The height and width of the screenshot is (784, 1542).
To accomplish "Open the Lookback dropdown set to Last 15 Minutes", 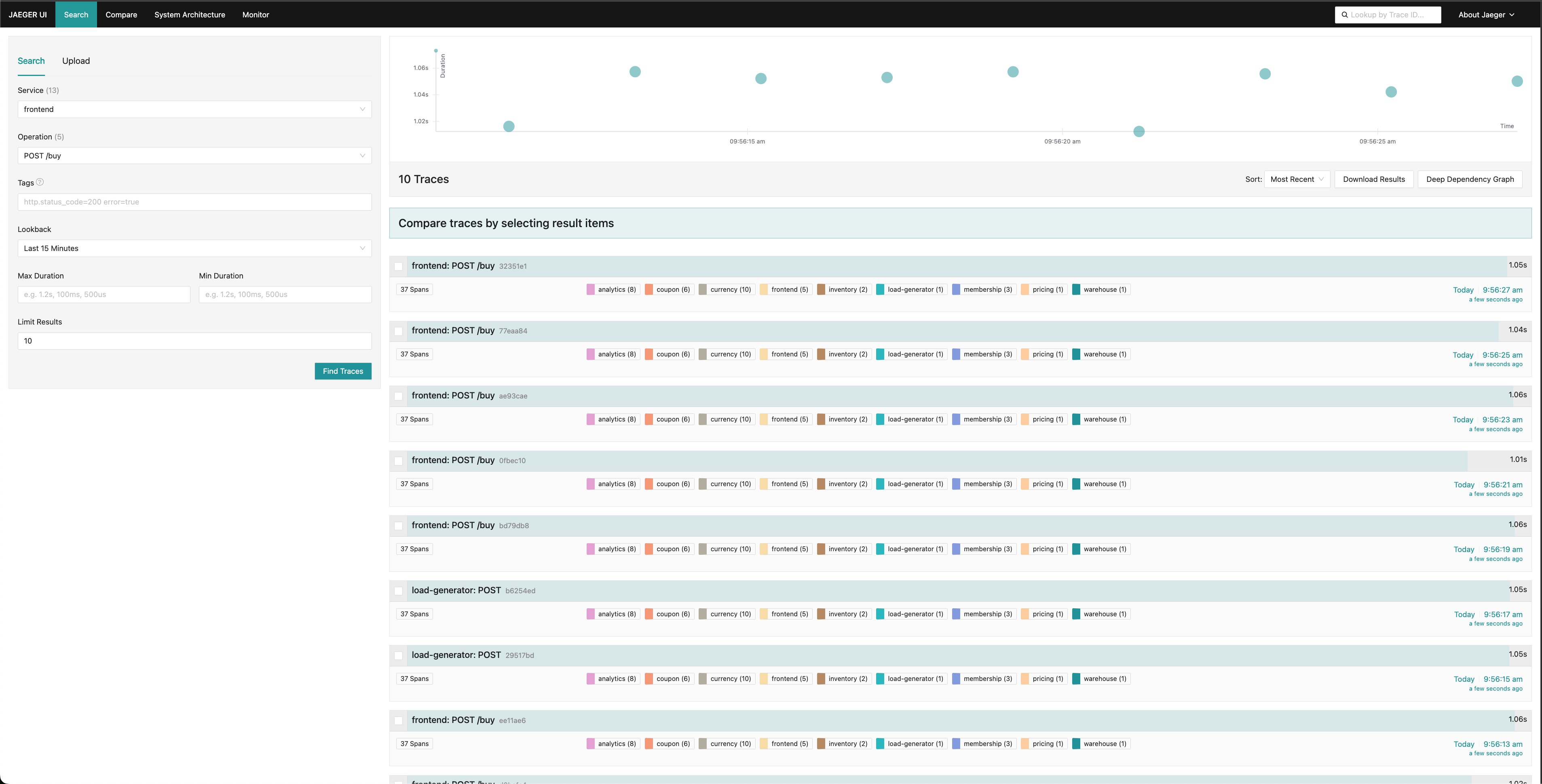I will pyautogui.click(x=194, y=249).
